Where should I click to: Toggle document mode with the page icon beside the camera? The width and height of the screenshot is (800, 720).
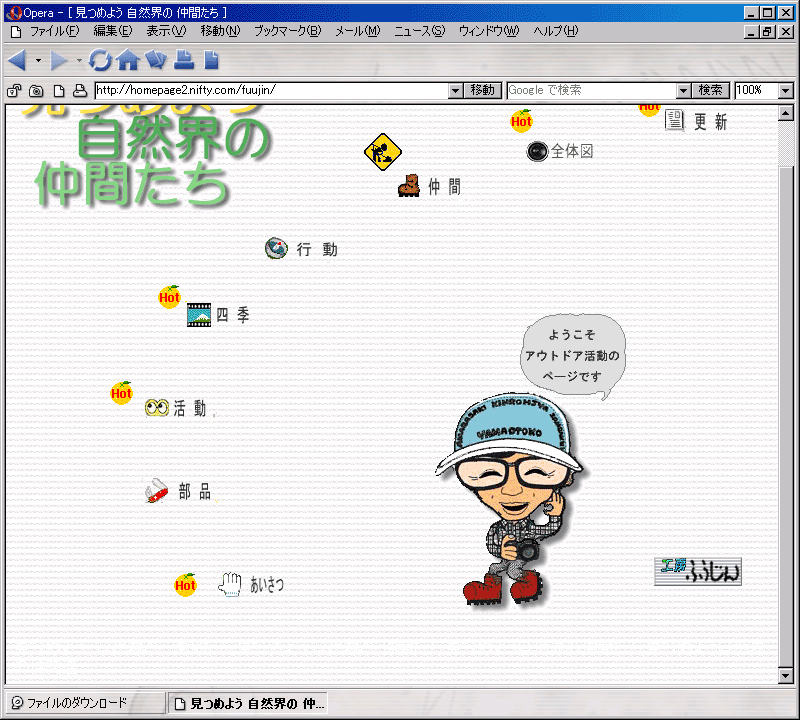click(x=59, y=91)
